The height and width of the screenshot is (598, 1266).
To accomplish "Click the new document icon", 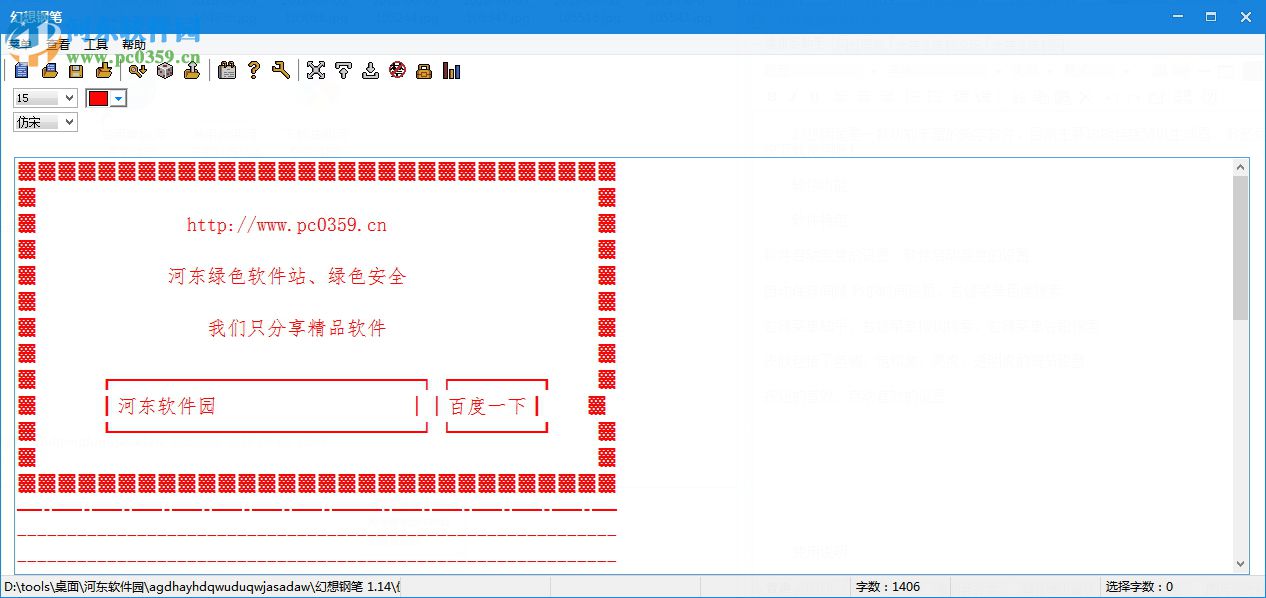I will pyautogui.click(x=22, y=70).
